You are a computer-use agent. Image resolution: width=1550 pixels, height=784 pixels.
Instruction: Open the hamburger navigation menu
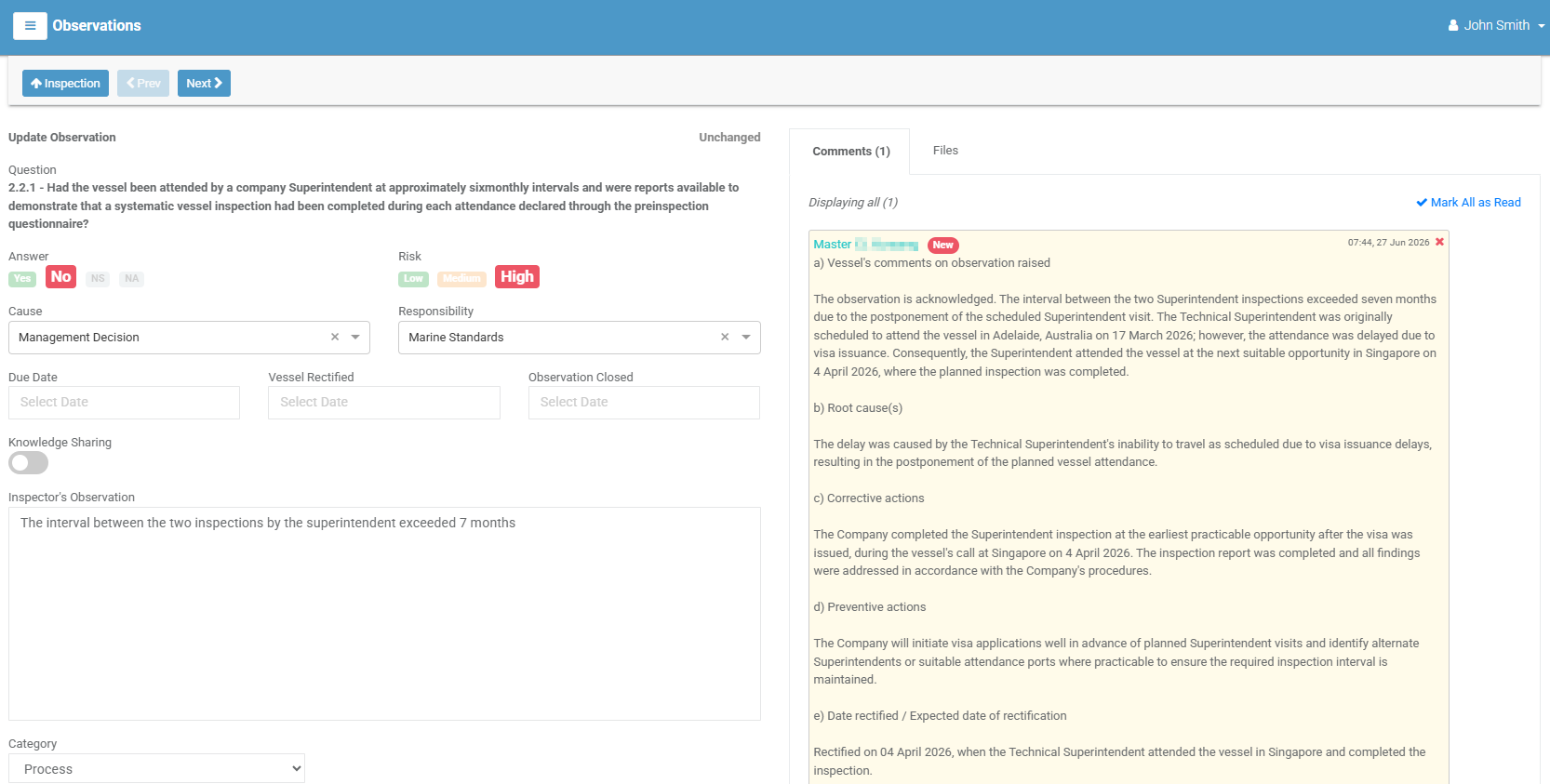[x=30, y=26]
